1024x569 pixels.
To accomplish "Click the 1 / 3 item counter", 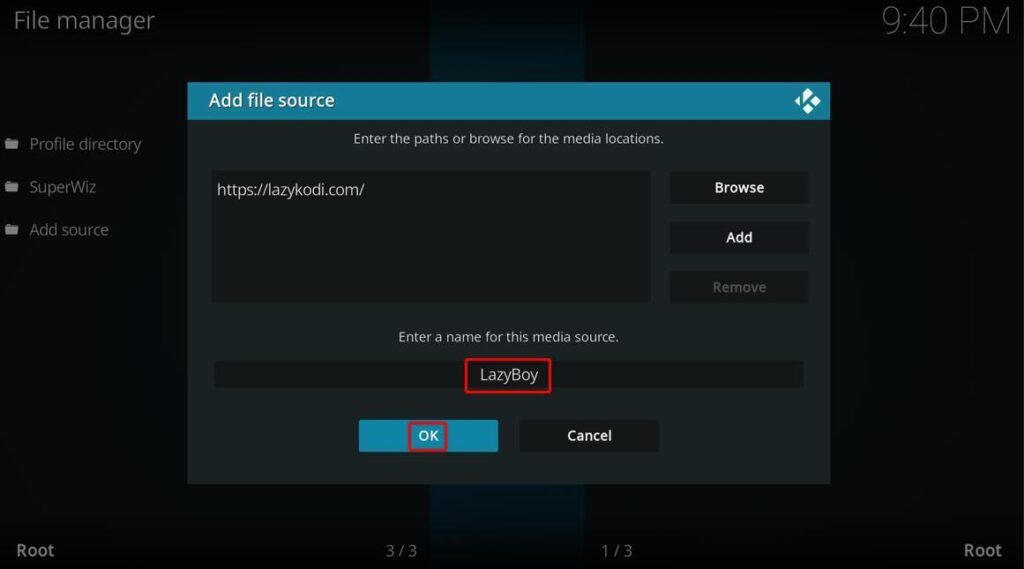I will coord(616,551).
